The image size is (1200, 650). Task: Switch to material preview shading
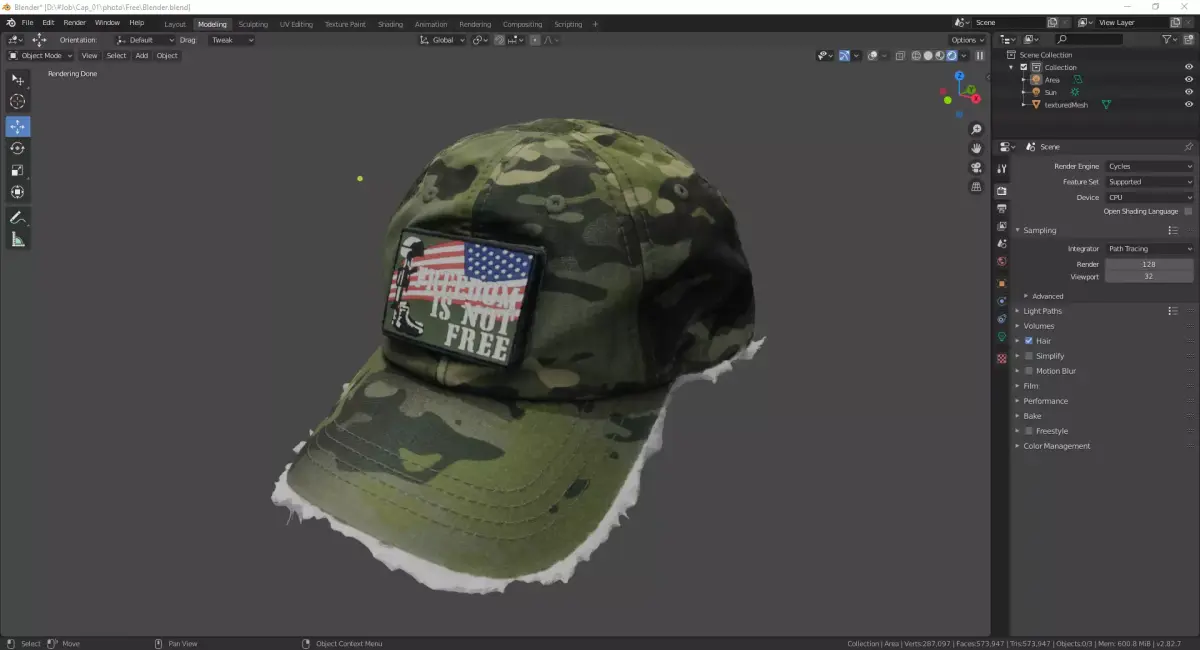pos(939,56)
